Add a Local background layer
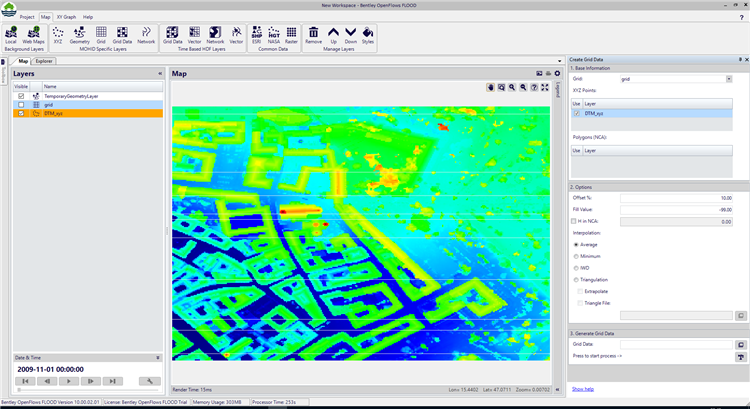Image resolution: width=750 pixels, height=409 pixels. click(x=11, y=35)
